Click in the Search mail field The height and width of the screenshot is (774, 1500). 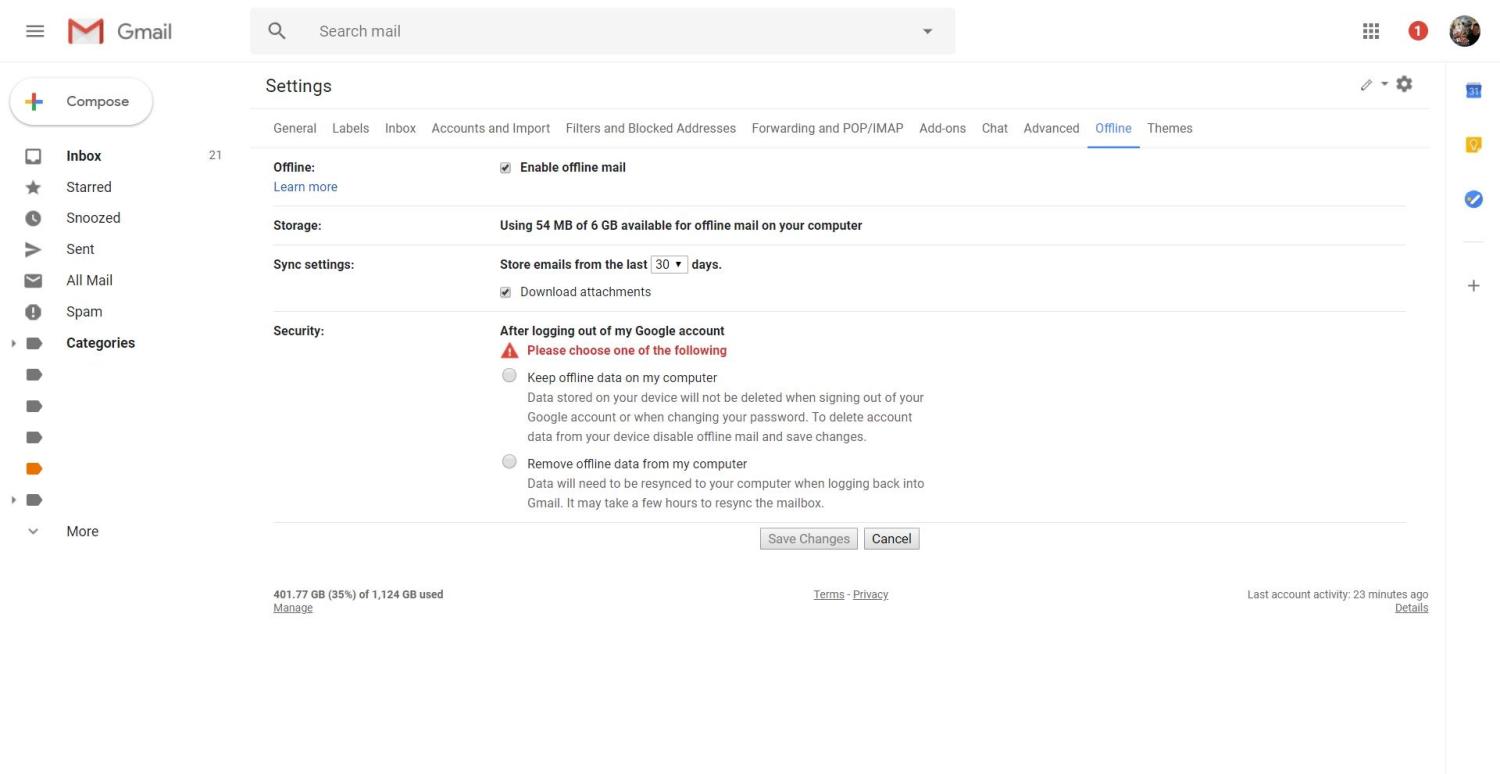pyautogui.click(x=600, y=31)
